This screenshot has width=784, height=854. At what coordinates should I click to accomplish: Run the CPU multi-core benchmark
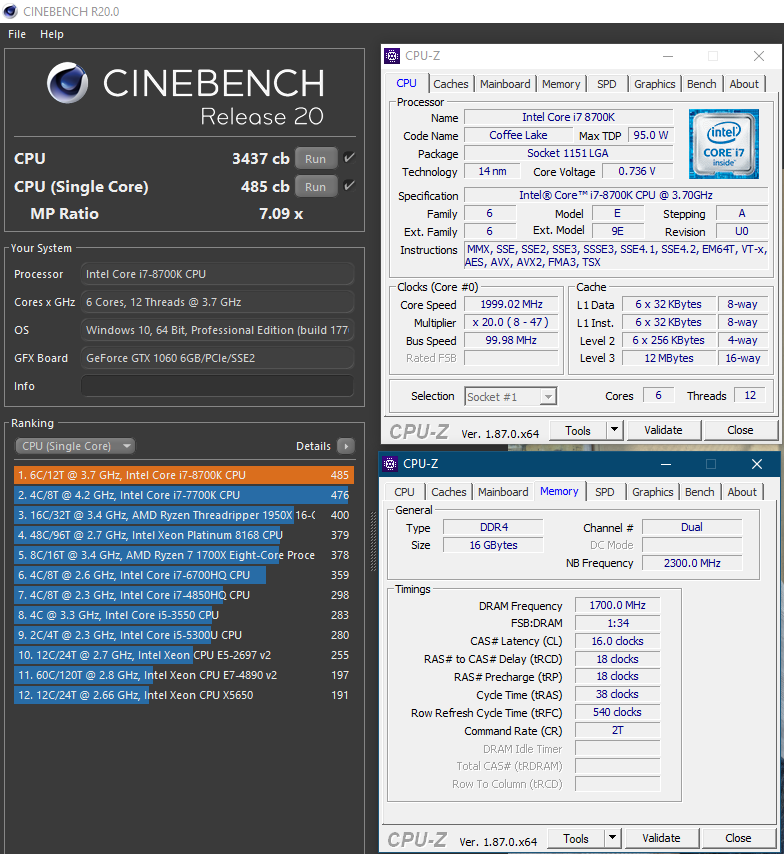315,158
